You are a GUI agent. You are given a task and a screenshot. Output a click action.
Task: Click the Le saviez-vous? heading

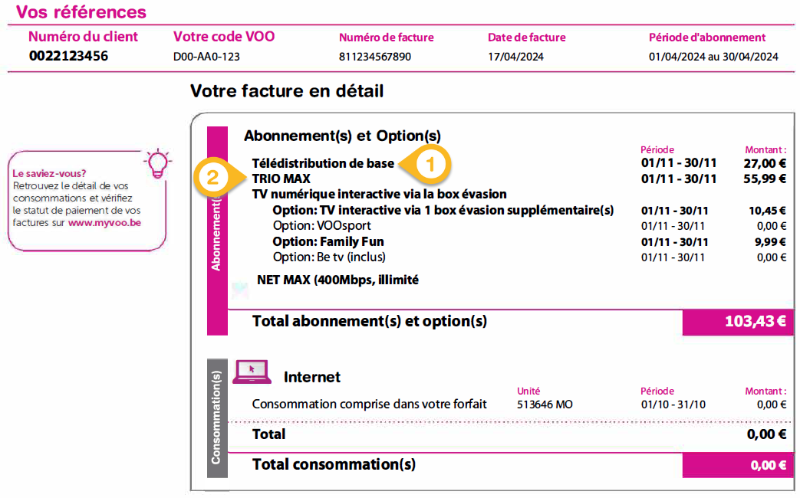49,172
